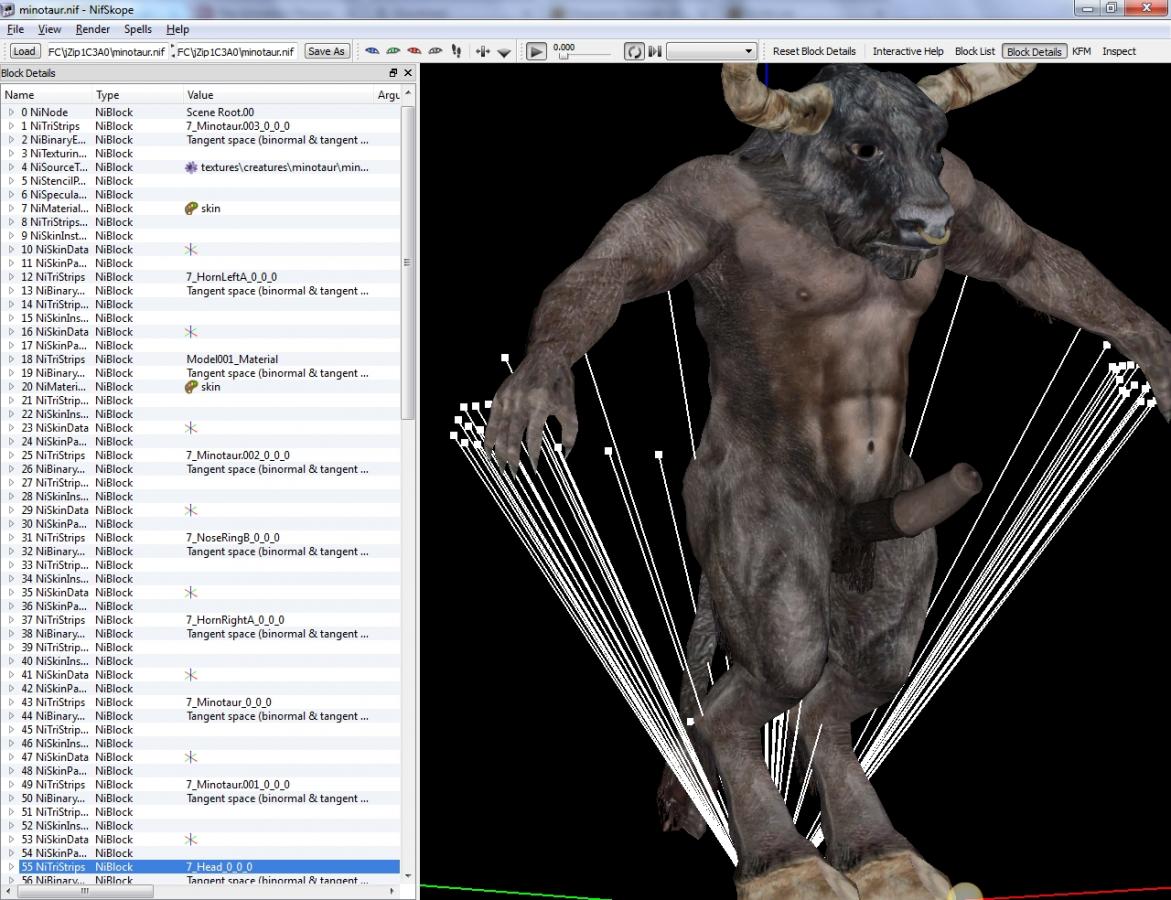Click the load file path field

click(106, 52)
